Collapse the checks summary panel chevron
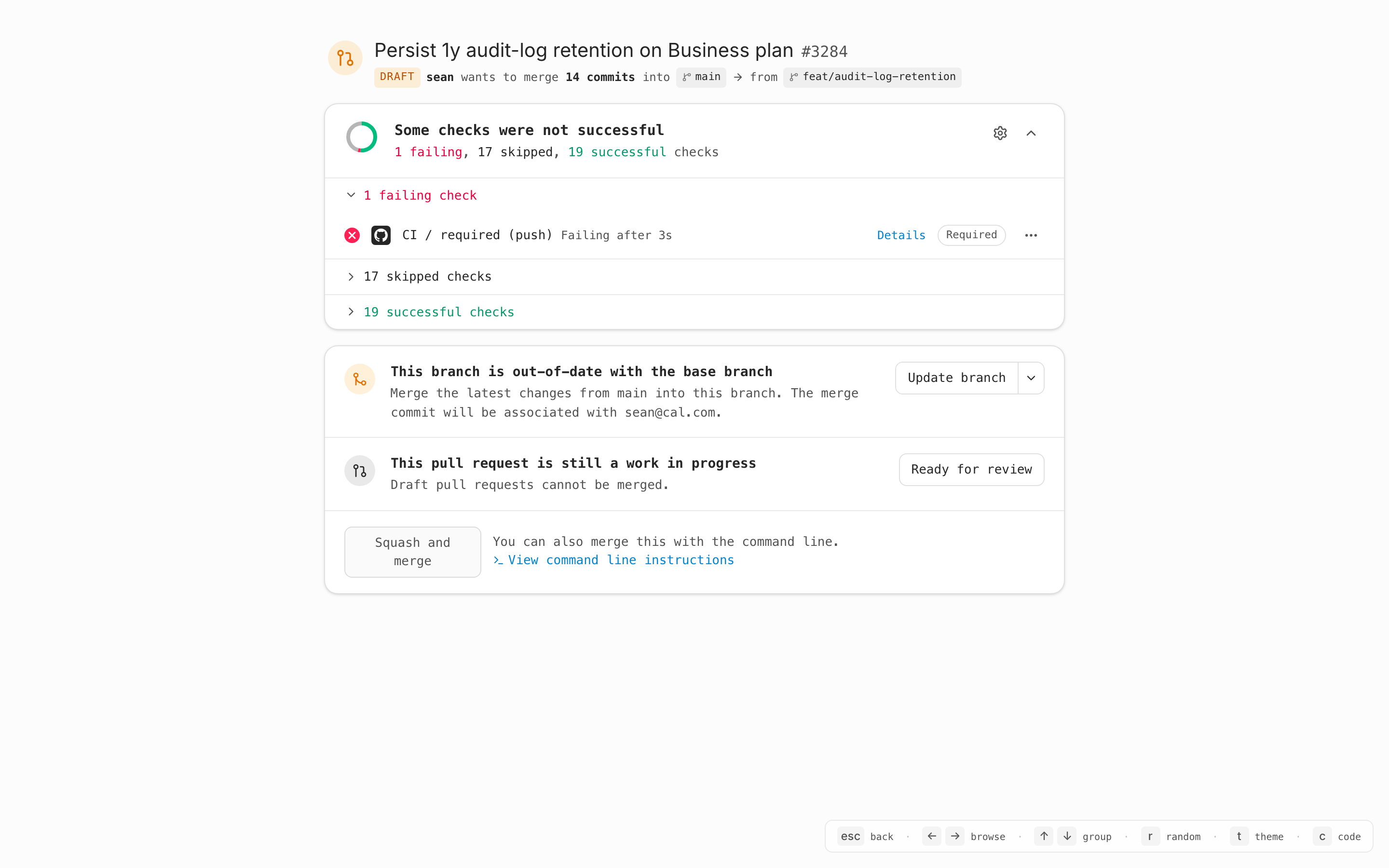 [x=1031, y=133]
